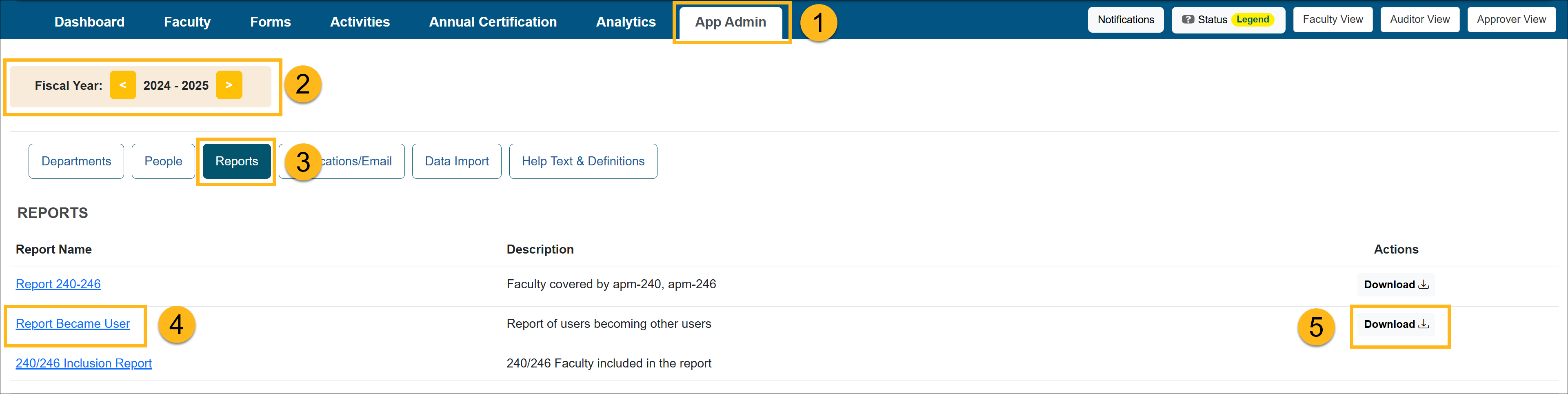Screen dimensions: 1568x394
Task: Open the People tab
Action: 162,161
